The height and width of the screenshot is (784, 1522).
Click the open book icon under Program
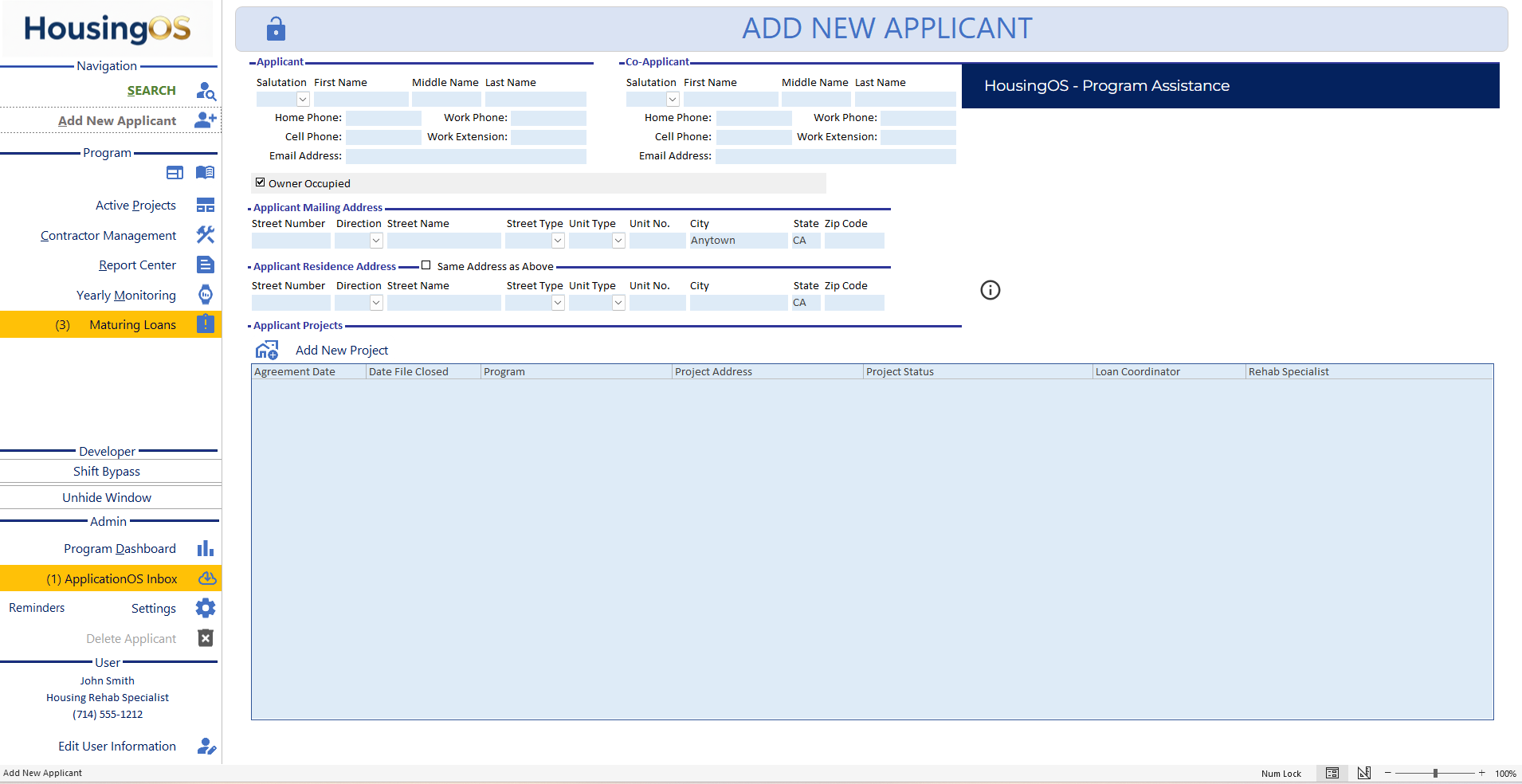[206, 173]
